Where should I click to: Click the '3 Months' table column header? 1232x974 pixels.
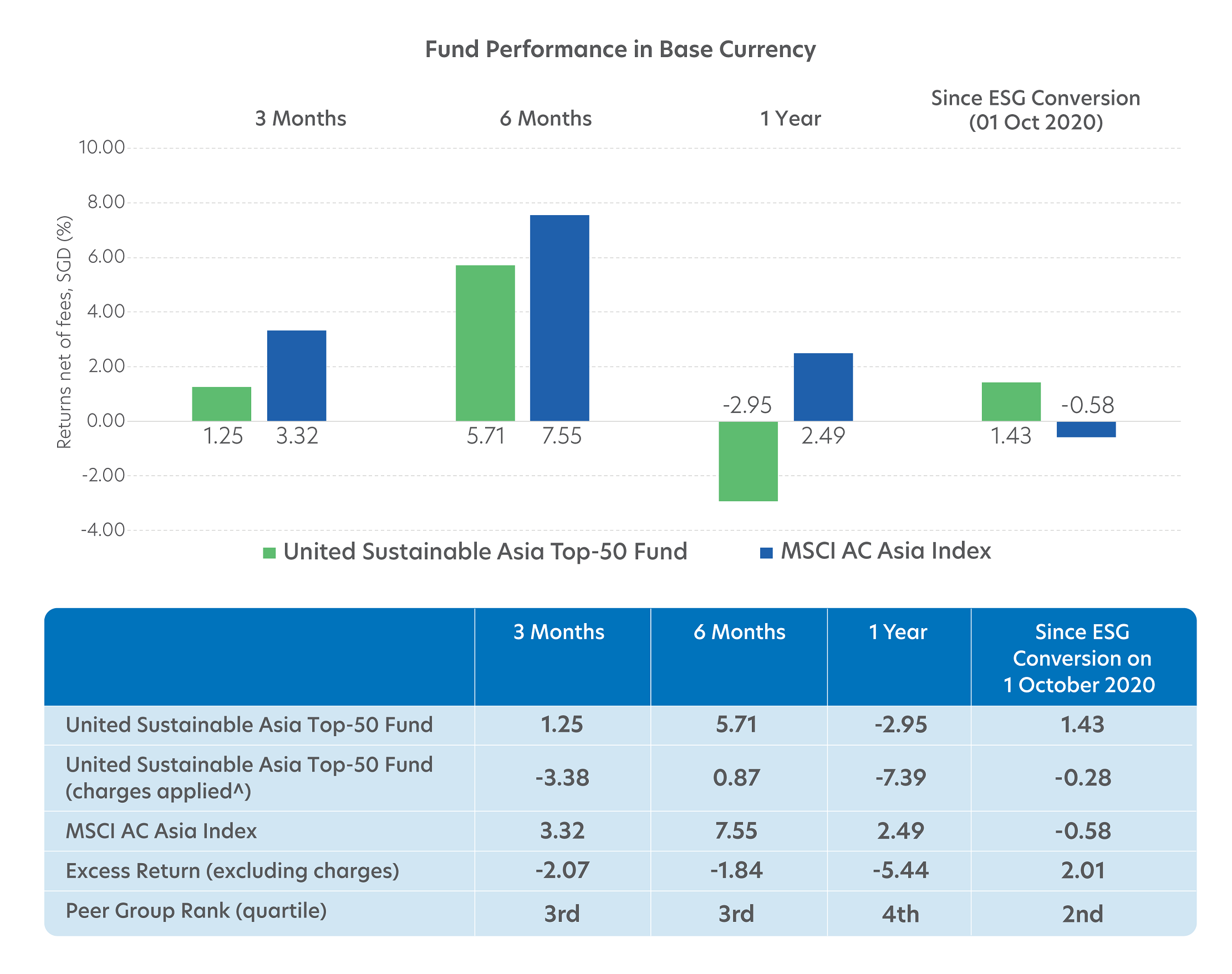[559, 633]
